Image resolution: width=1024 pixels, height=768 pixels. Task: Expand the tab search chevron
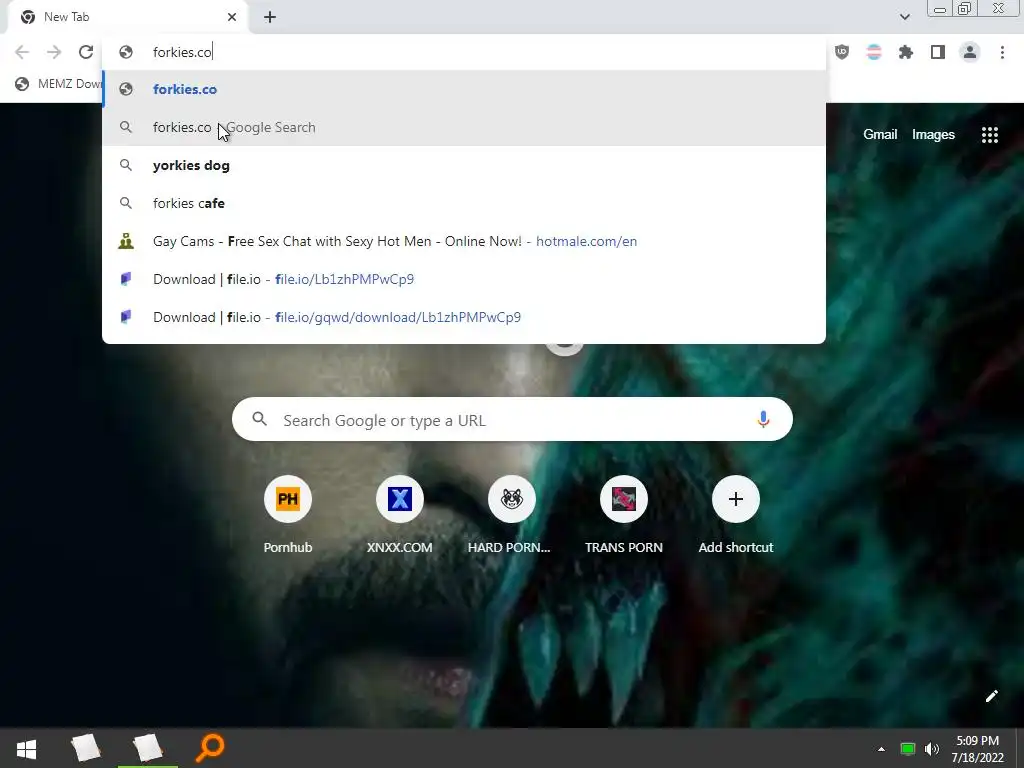click(x=904, y=17)
